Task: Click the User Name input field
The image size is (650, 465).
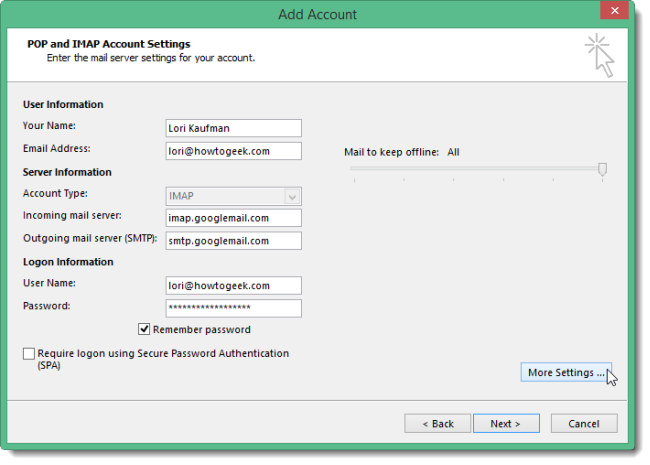Action: [233, 286]
